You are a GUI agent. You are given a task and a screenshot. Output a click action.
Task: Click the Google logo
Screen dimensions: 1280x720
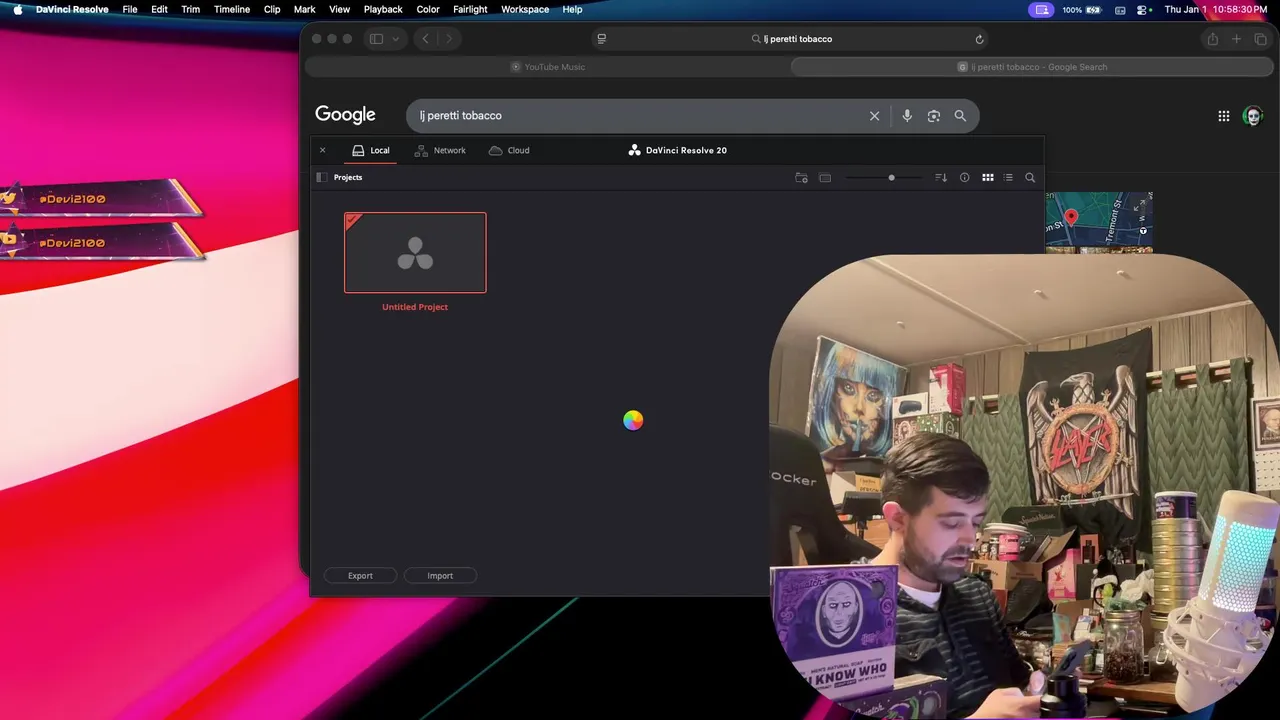coord(345,115)
